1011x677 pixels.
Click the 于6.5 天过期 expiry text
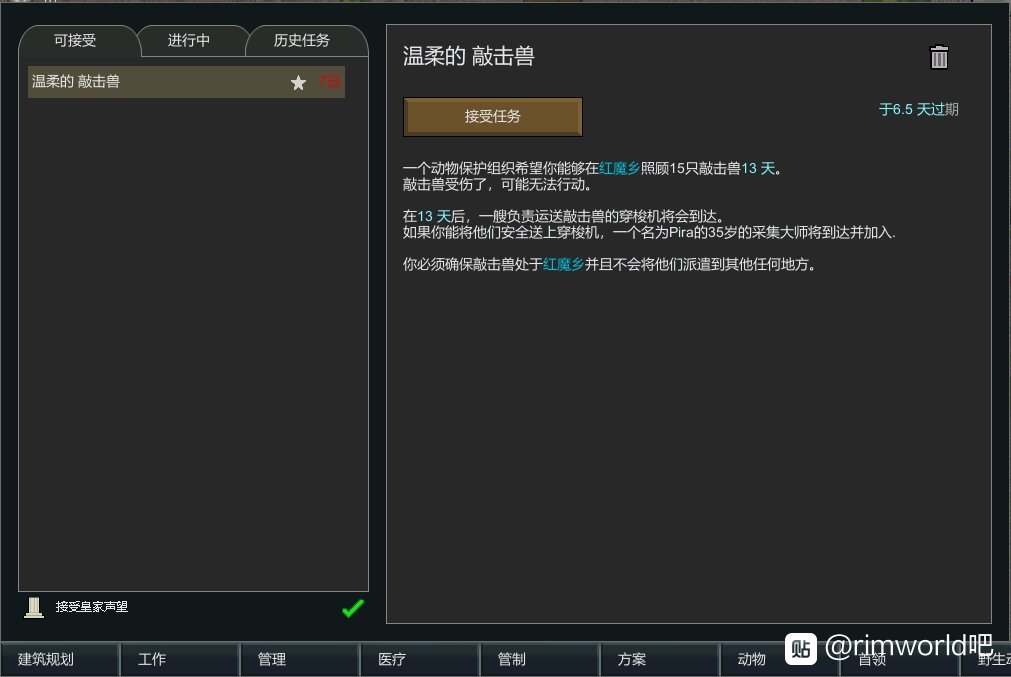[x=919, y=110]
